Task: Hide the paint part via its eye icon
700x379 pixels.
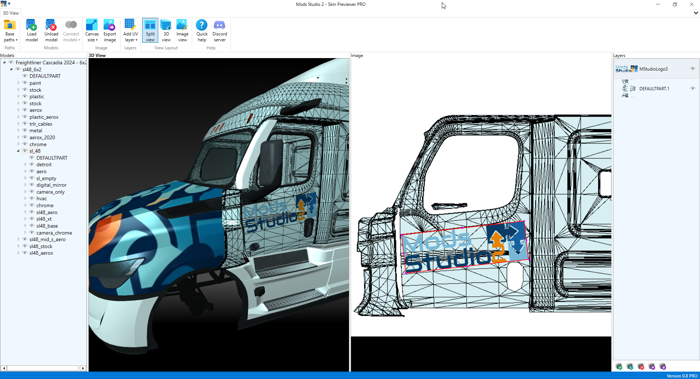Action: (x=25, y=83)
